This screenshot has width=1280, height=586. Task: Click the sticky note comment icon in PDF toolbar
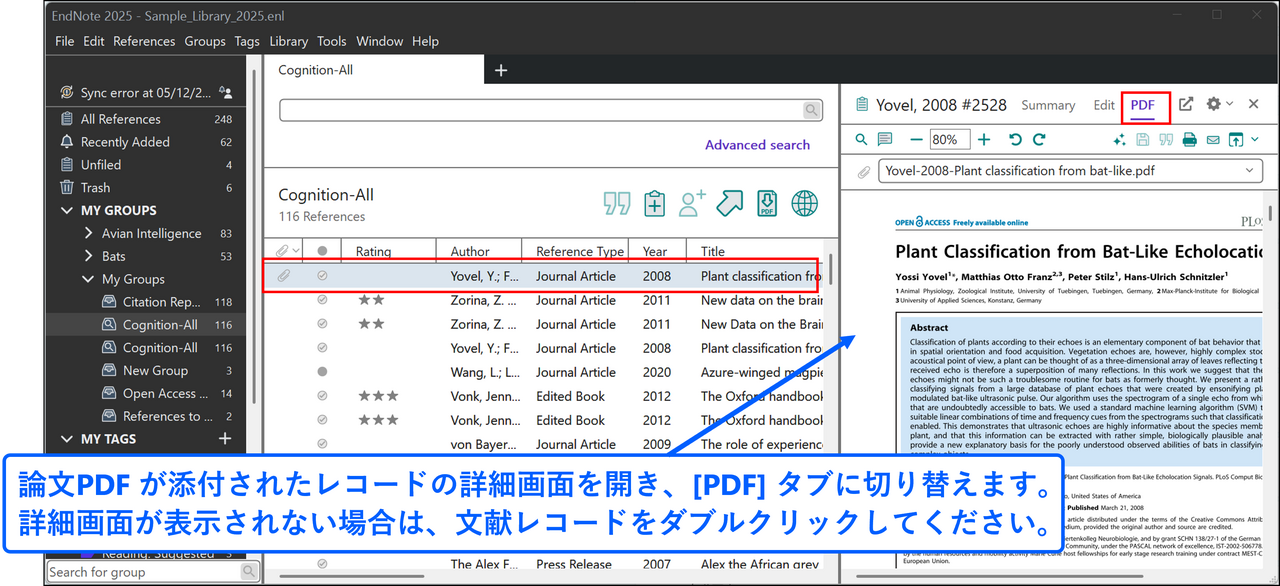(x=885, y=140)
